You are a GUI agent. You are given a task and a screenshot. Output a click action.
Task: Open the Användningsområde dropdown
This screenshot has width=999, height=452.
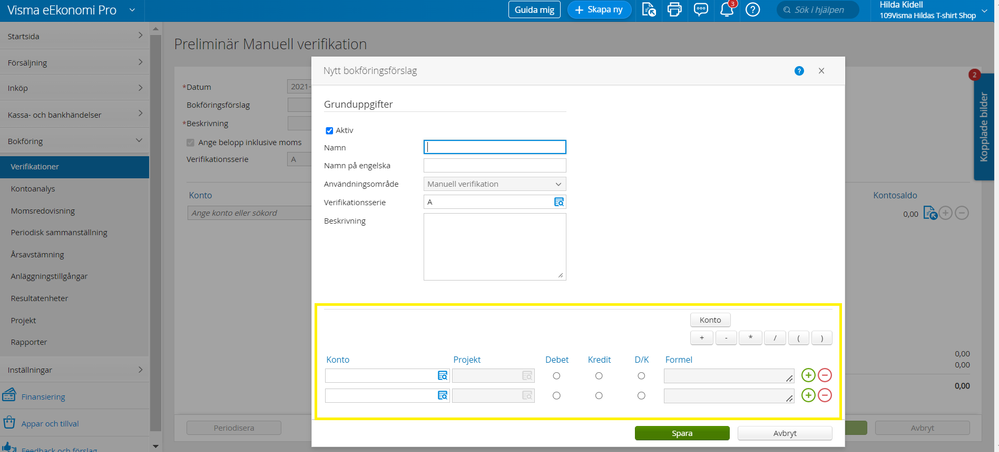(495, 184)
